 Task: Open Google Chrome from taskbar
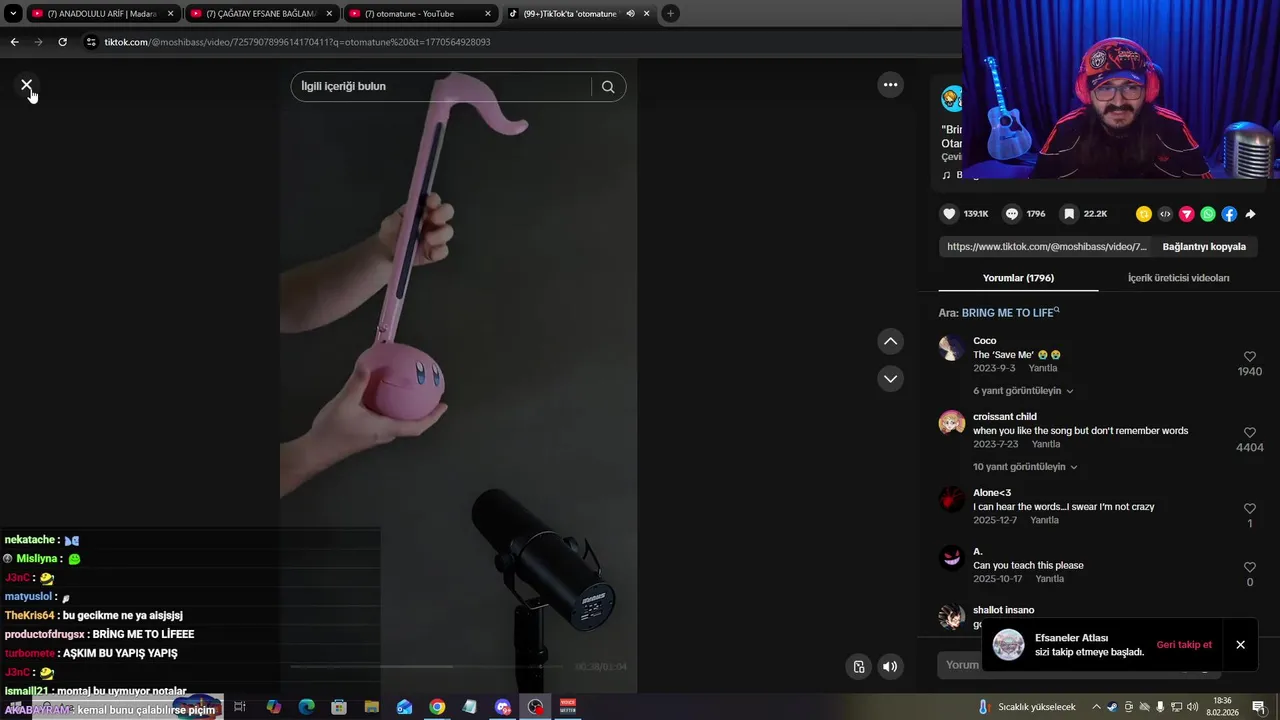[x=437, y=707]
